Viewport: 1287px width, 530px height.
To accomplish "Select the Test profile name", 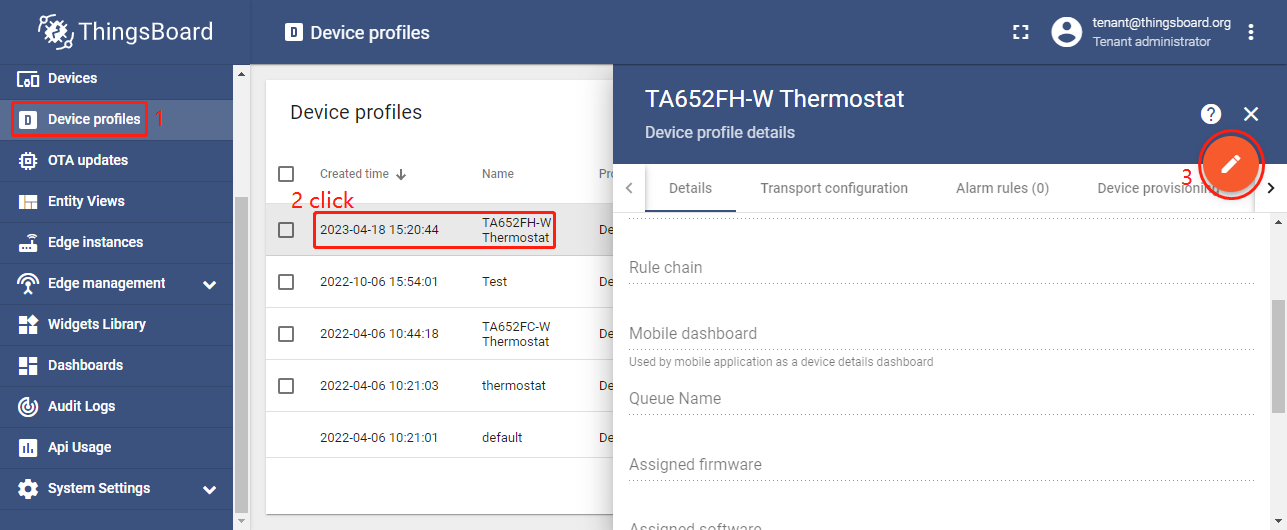I will pyautogui.click(x=494, y=282).
